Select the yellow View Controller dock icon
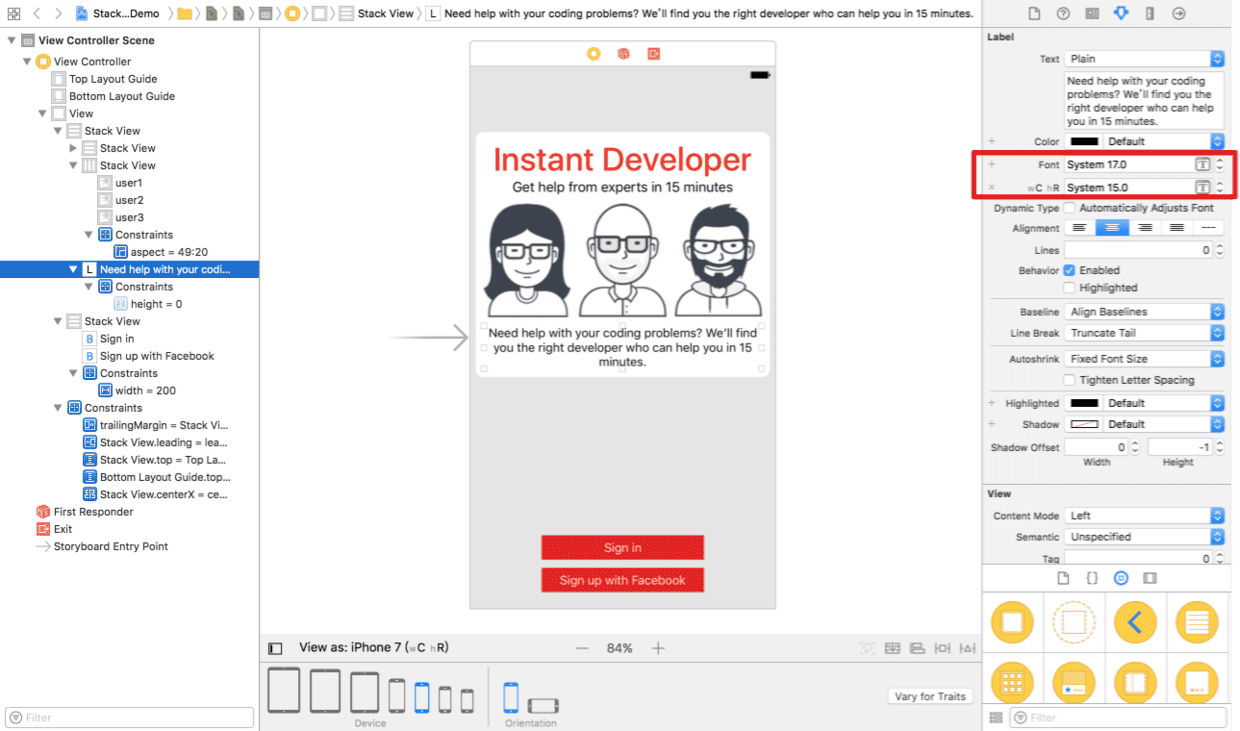Screen dimensions: 1240x731 click(x=594, y=53)
